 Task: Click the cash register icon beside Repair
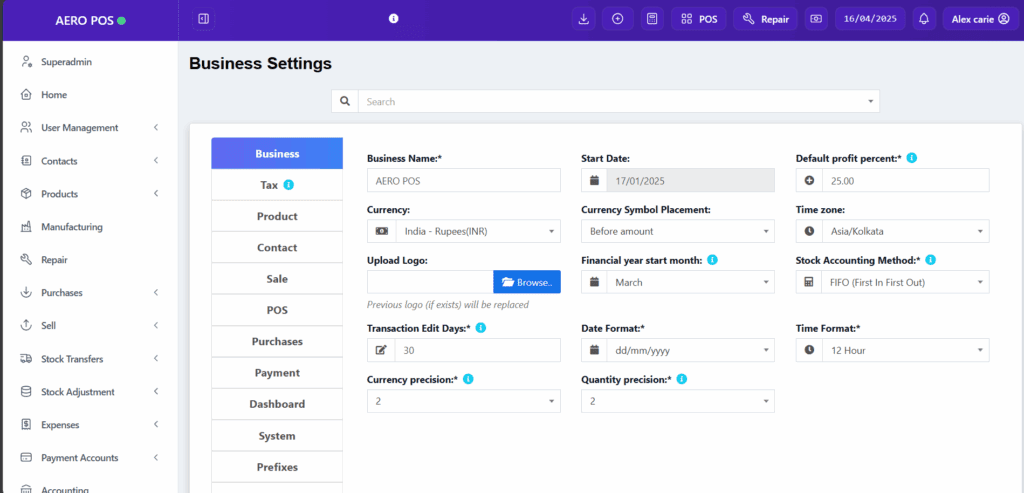pos(817,18)
